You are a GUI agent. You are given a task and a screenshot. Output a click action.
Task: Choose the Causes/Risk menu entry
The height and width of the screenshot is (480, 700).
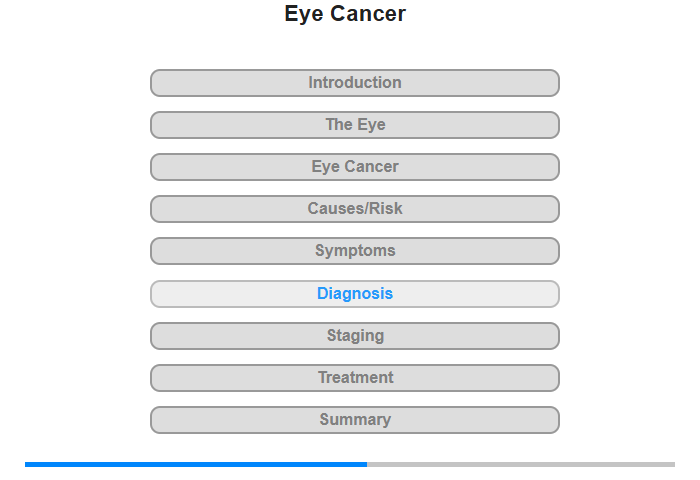pos(355,209)
